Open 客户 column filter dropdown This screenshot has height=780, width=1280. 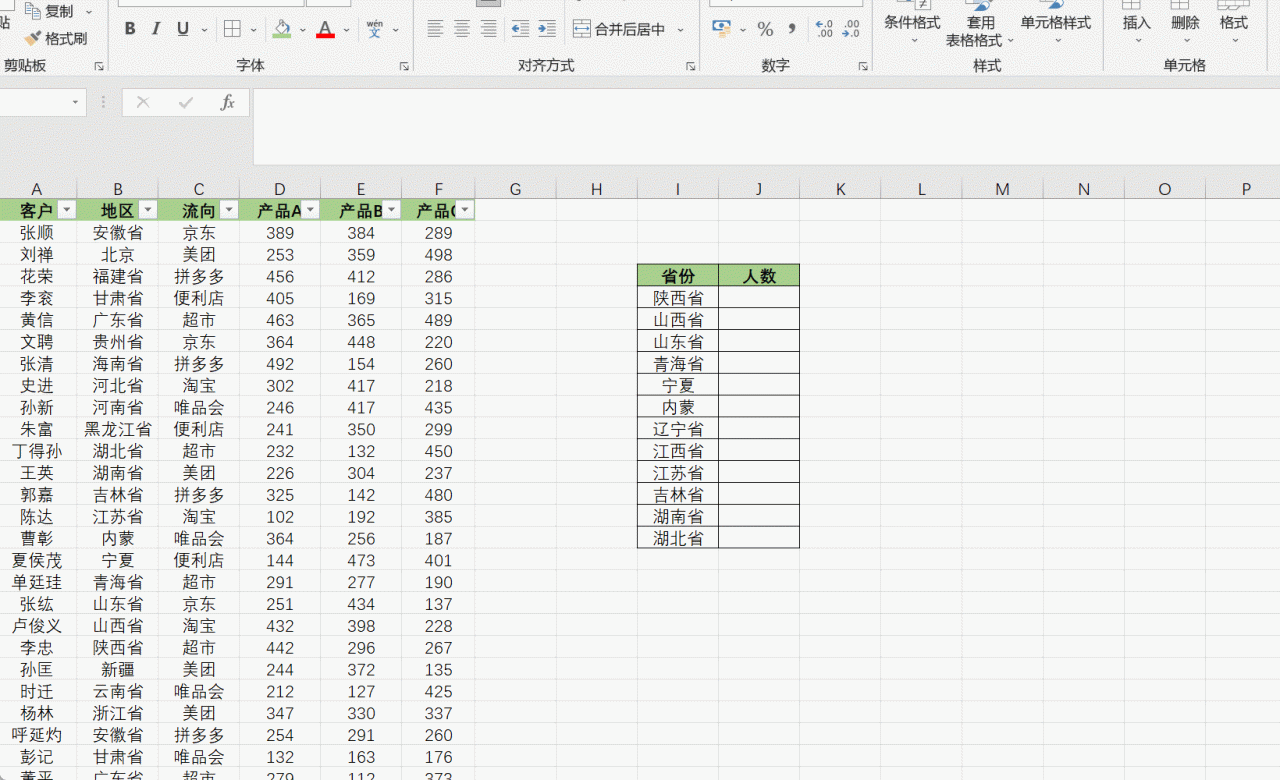(66, 210)
